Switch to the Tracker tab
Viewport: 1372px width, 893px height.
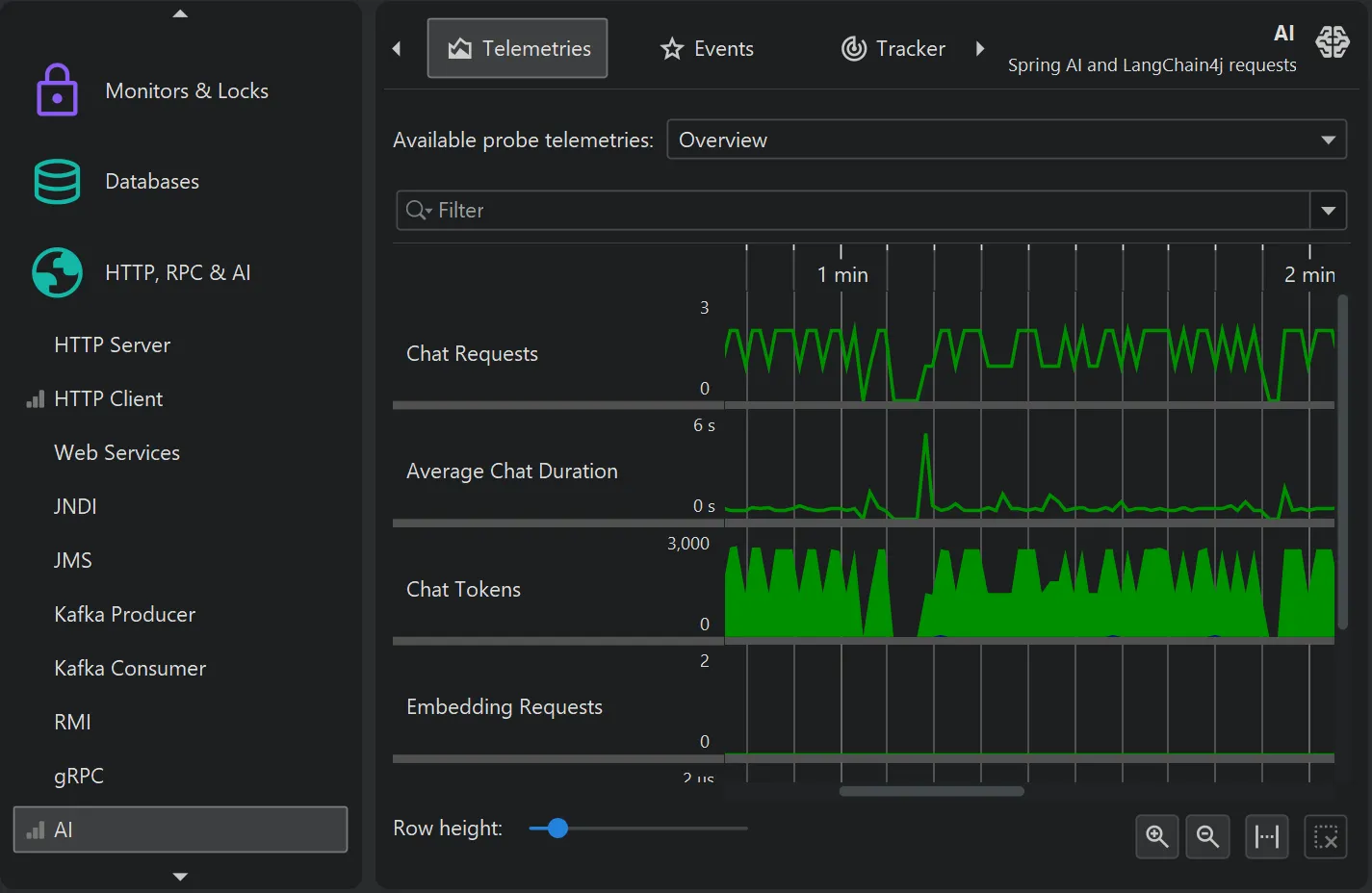pyautogui.click(x=893, y=48)
